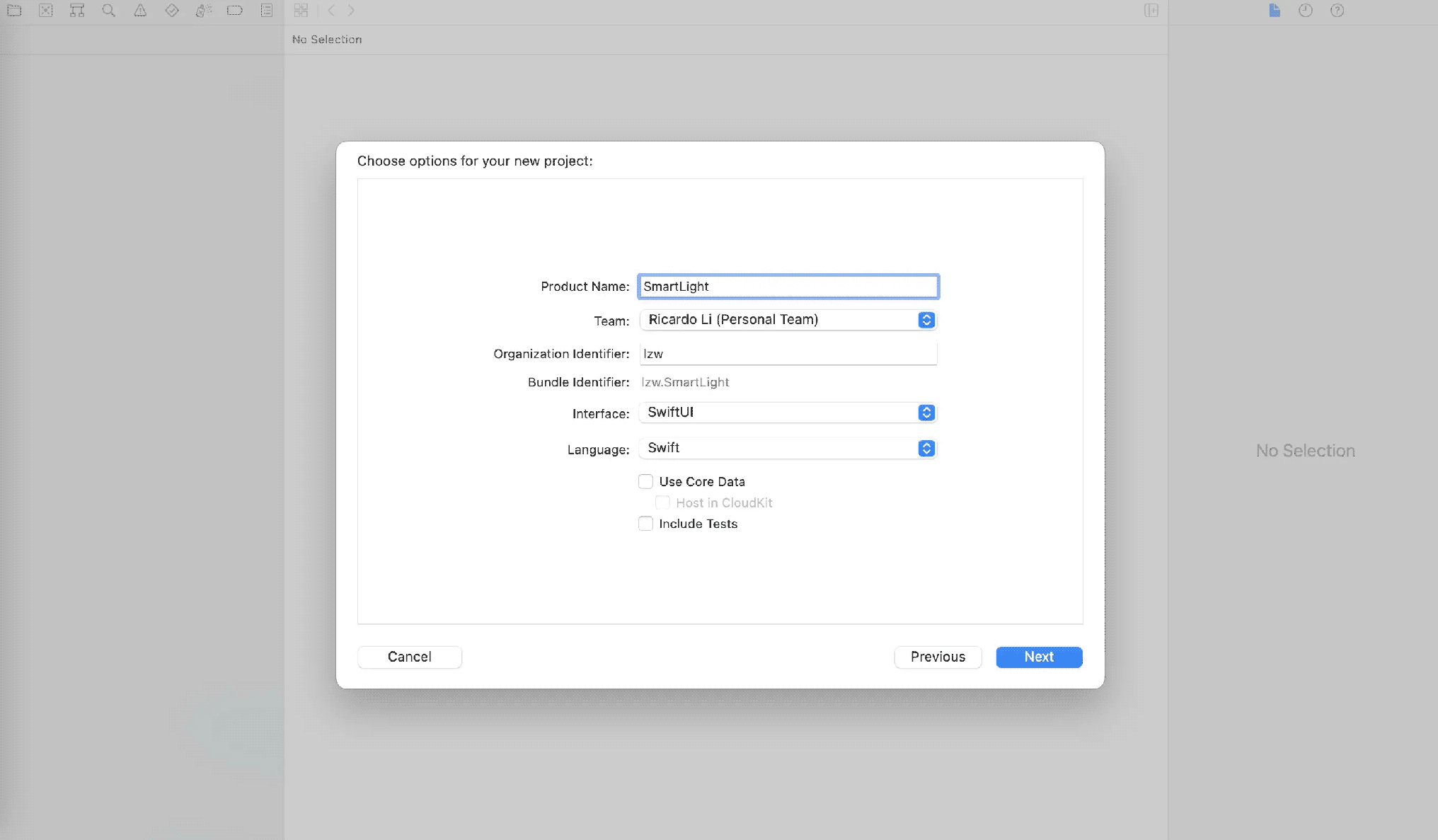Image resolution: width=1438 pixels, height=840 pixels.
Task: Enable the Use Core Data checkbox
Action: click(x=645, y=481)
